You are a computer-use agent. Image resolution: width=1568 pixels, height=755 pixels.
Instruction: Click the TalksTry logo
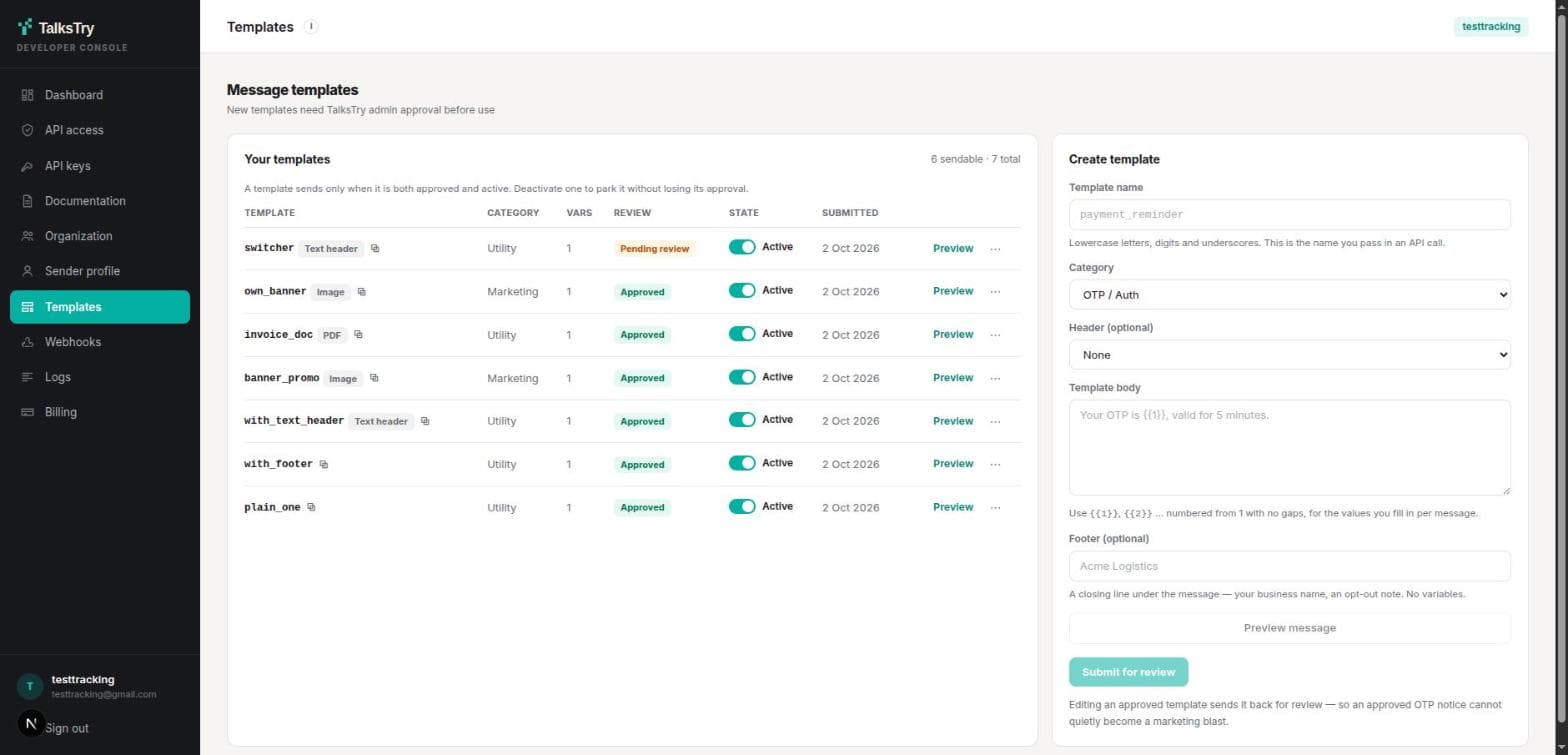tap(56, 28)
